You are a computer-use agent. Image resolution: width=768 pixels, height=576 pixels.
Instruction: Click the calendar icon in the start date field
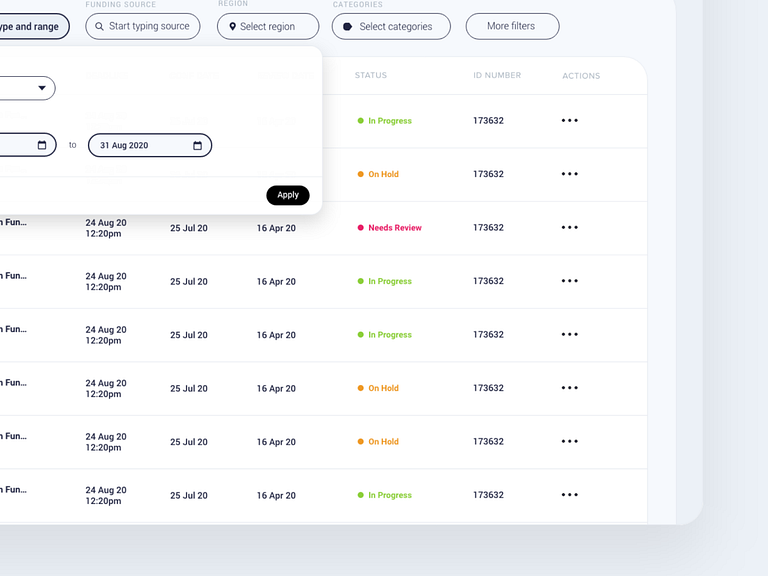coord(42,145)
